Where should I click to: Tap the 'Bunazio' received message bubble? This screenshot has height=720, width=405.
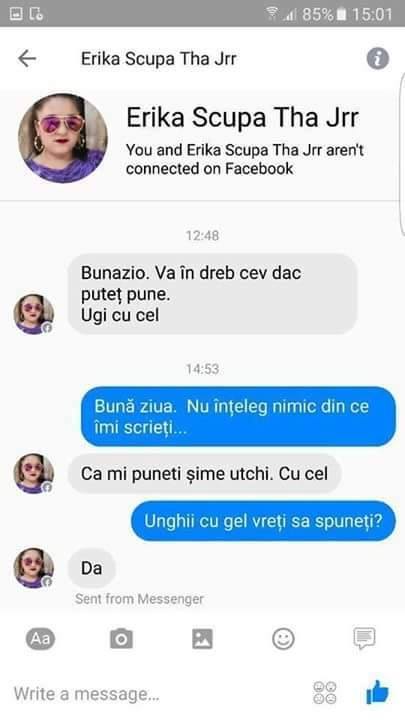pyautogui.click(x=213, y=294)
